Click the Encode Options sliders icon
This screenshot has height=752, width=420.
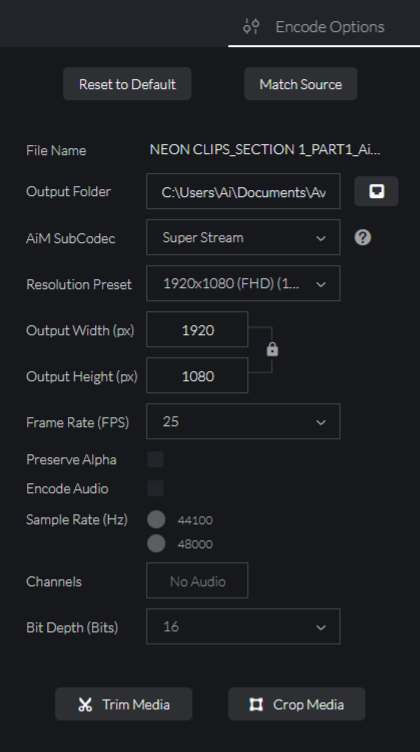pos(251,26)
